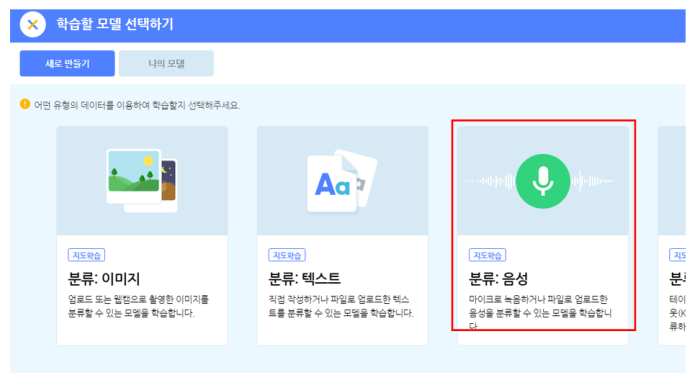Switch to the 새로 만들기 tab
700x380 pixels.
(67, 63)
